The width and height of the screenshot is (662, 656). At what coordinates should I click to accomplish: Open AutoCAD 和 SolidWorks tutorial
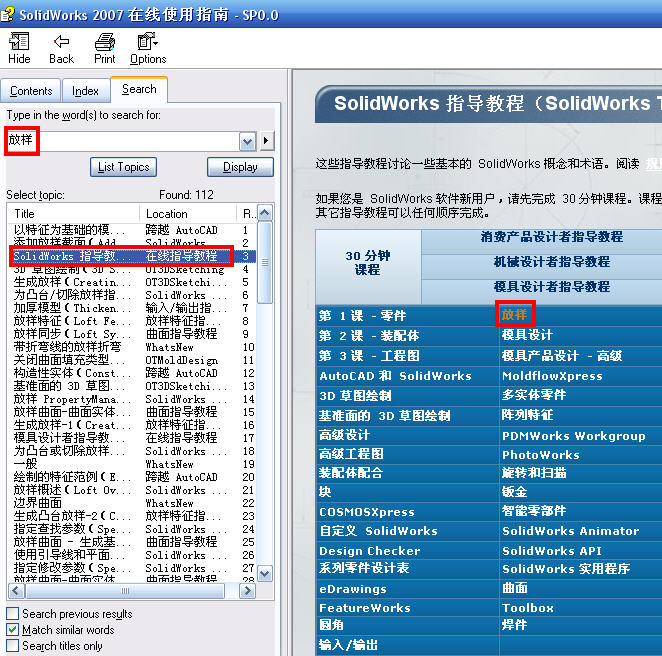395,376
